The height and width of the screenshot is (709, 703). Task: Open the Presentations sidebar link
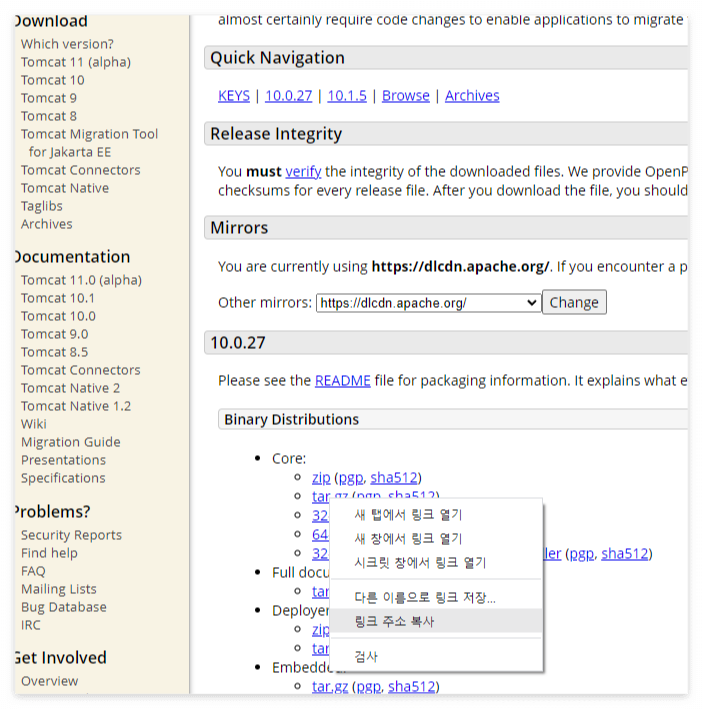pos(63,460)
